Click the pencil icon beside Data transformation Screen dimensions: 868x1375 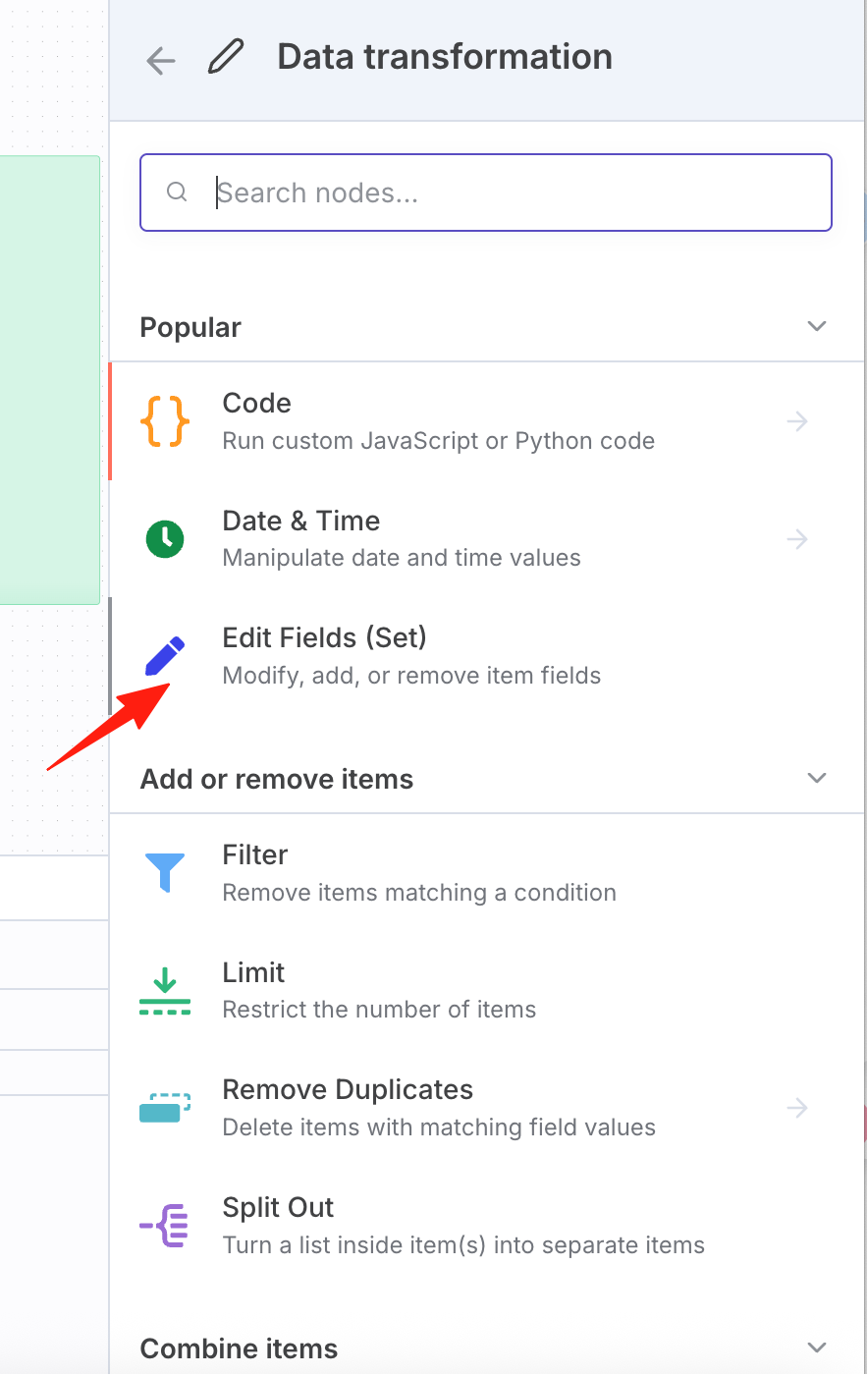(x=225, y=57)
